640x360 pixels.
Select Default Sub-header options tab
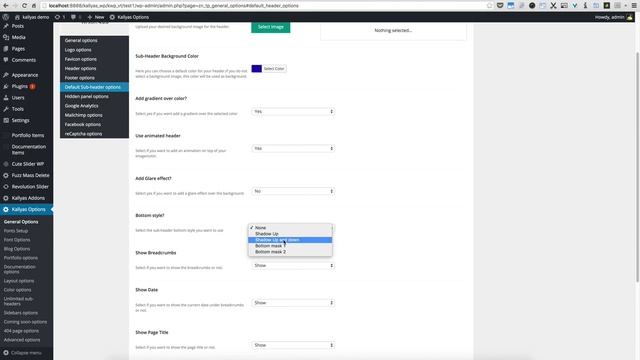click(94, 87)
